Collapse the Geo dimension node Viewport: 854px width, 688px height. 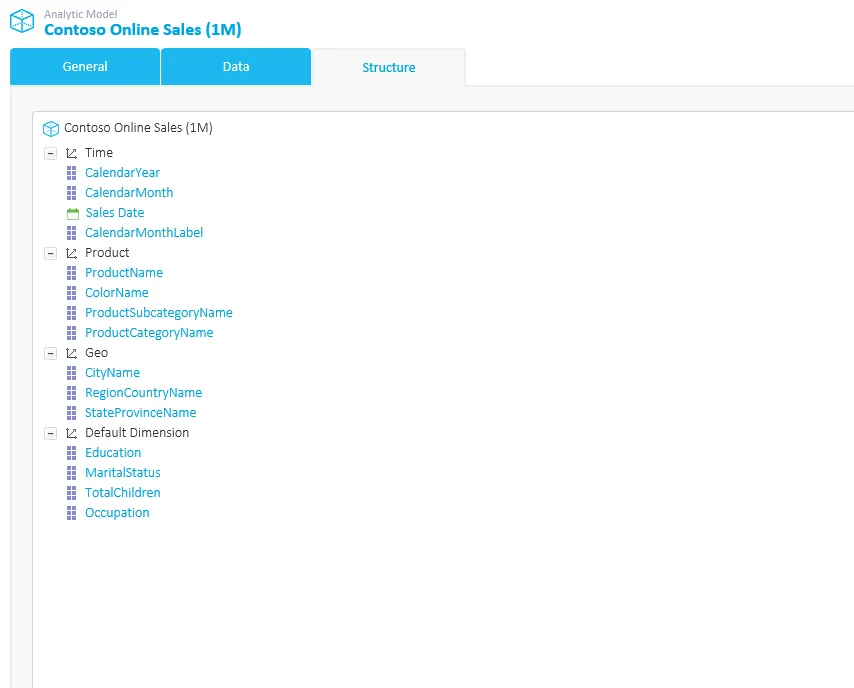click(x=50, y=353)
